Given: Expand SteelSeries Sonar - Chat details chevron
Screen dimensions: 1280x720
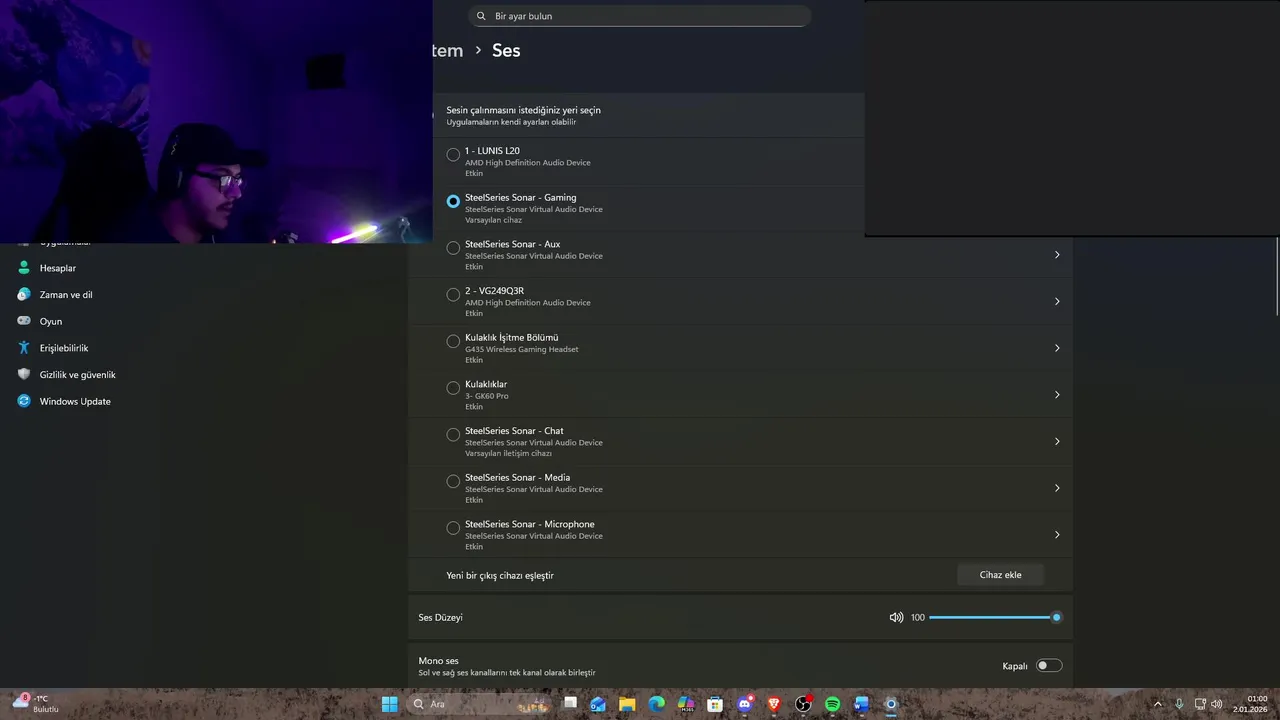Looking at the screenshot, I should [x=1057, y=441].
